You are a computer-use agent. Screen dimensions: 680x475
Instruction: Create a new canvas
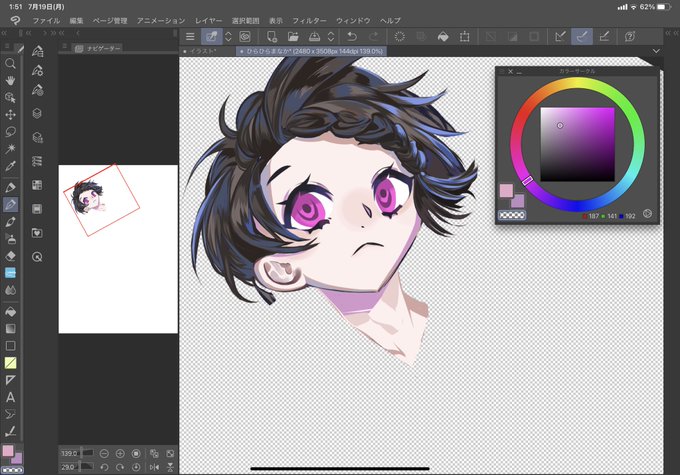(x=272, y=37)
